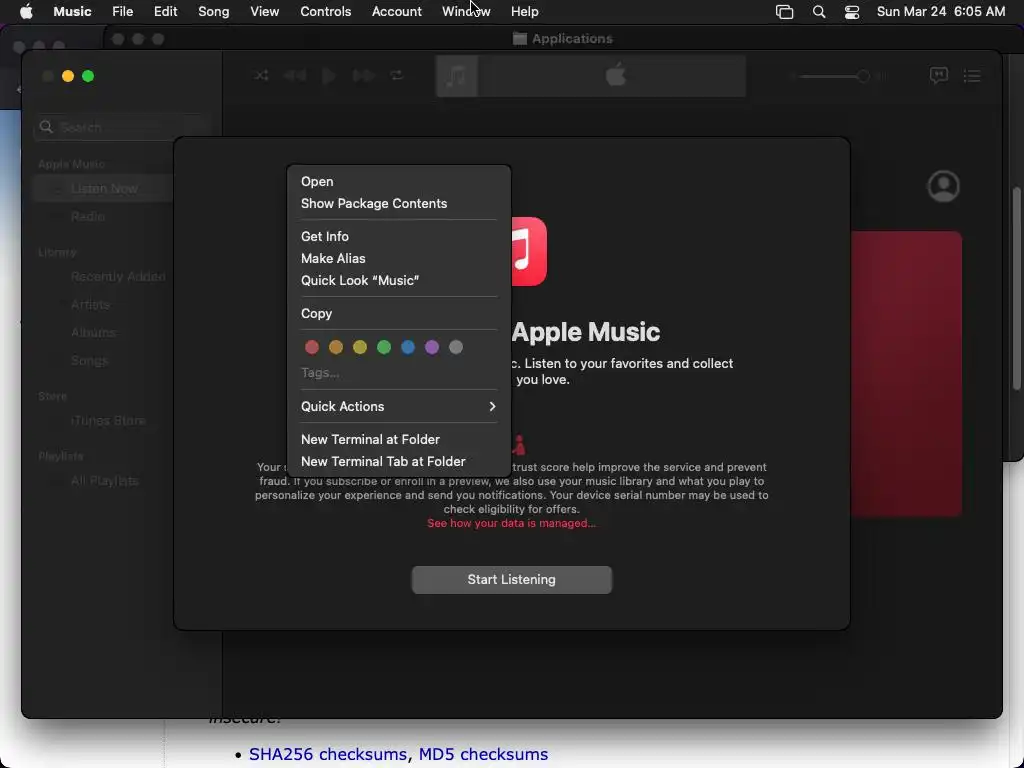Open SHA256 checksums link in browser
This screenshot has height=768, width=1024.
coord(328,754)
